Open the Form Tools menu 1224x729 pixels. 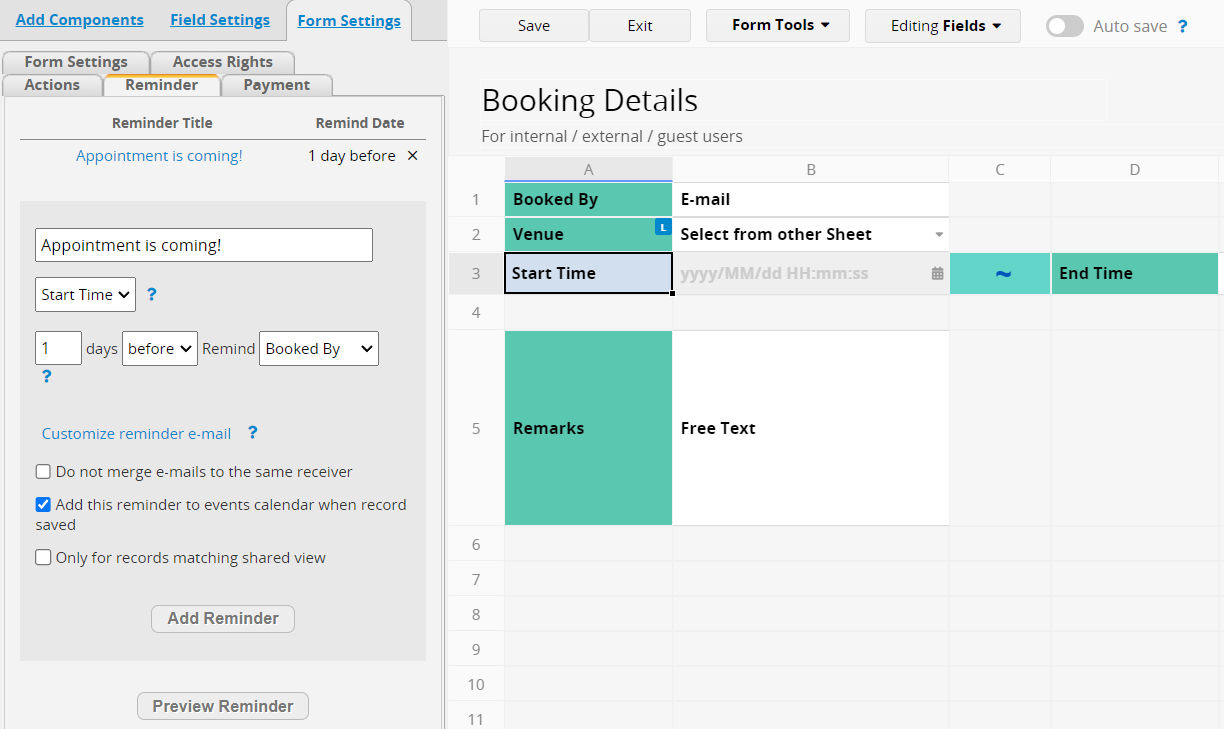777,26
